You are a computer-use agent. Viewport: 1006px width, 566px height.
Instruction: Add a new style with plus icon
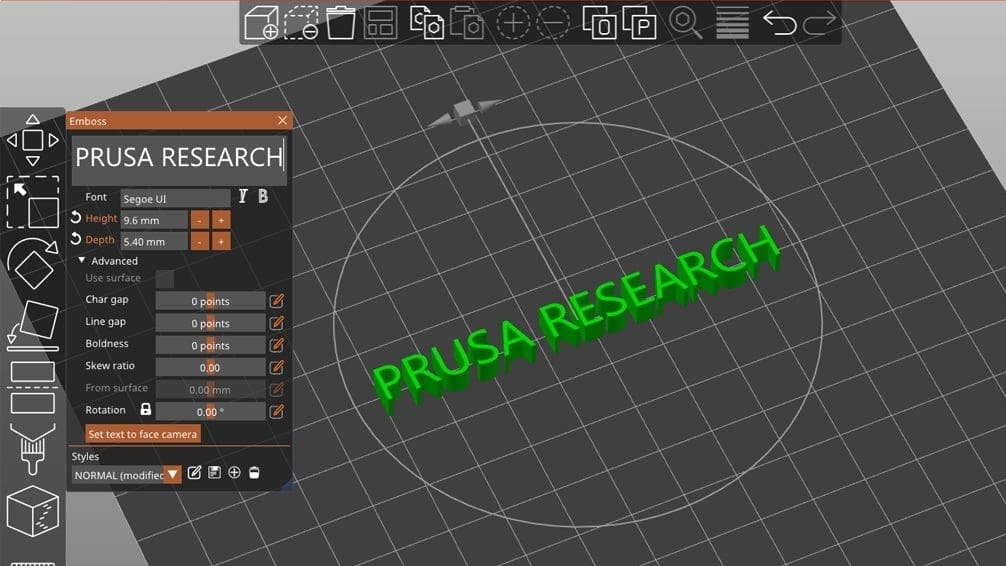click(234, 473)
